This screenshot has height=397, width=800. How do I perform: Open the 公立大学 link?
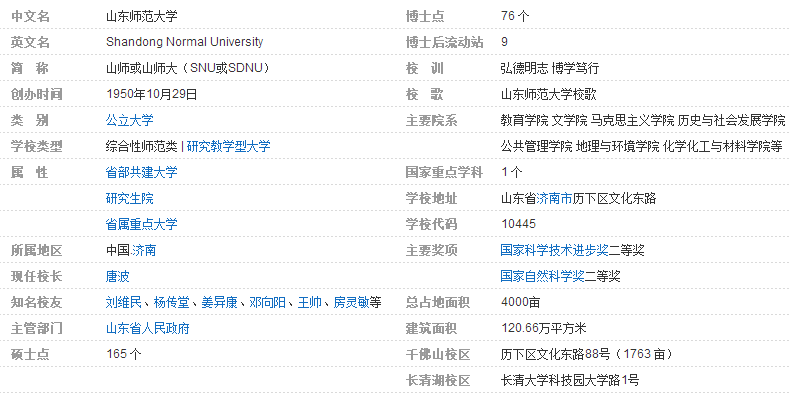coord(130,120)
